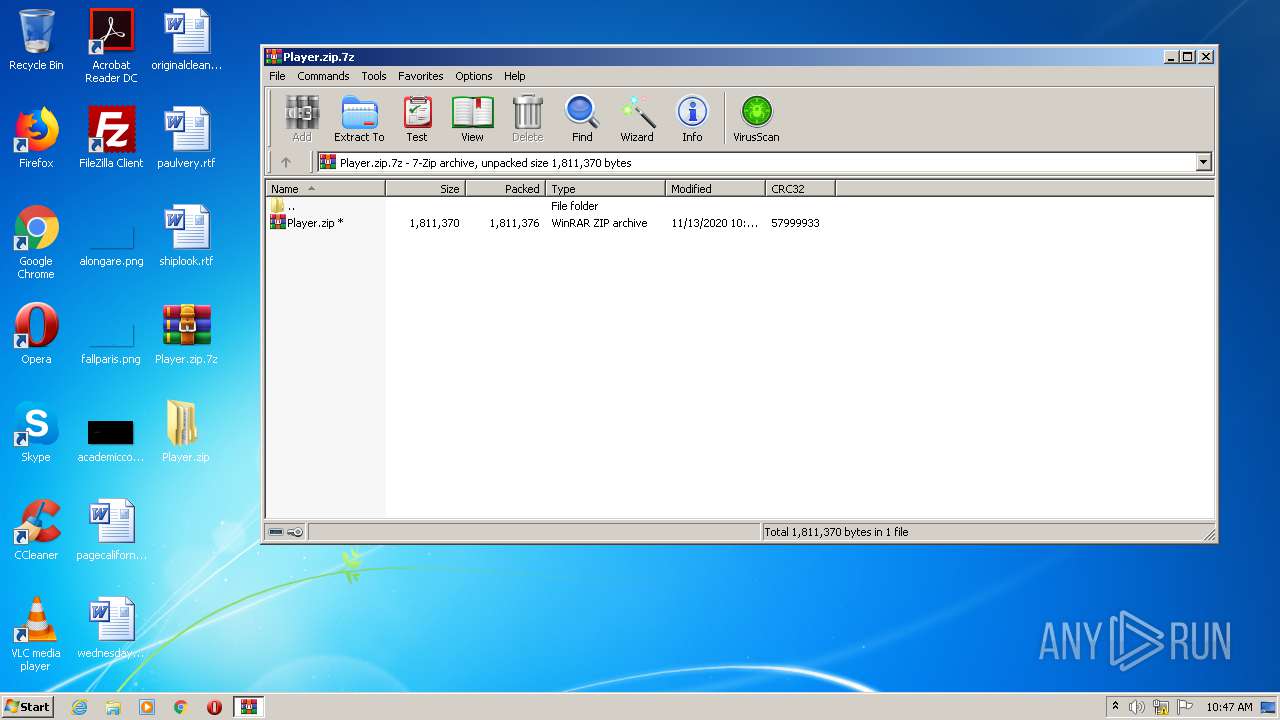Open the Recycle Bin desktop icon
Viewport: 1280px width, 720px height.
[36, 40]
